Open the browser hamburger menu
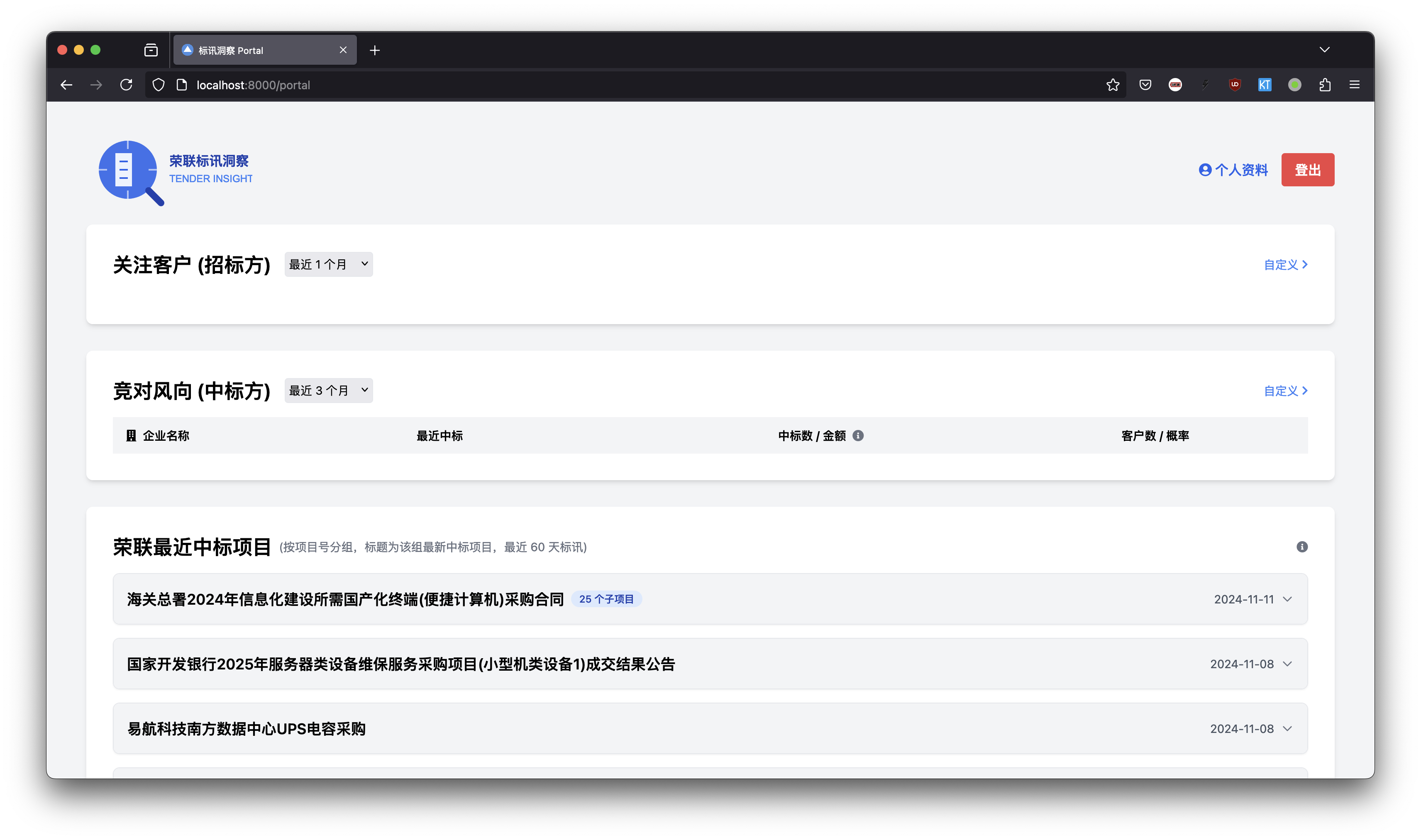The image size is (1421, 840). click(1354, 85)
